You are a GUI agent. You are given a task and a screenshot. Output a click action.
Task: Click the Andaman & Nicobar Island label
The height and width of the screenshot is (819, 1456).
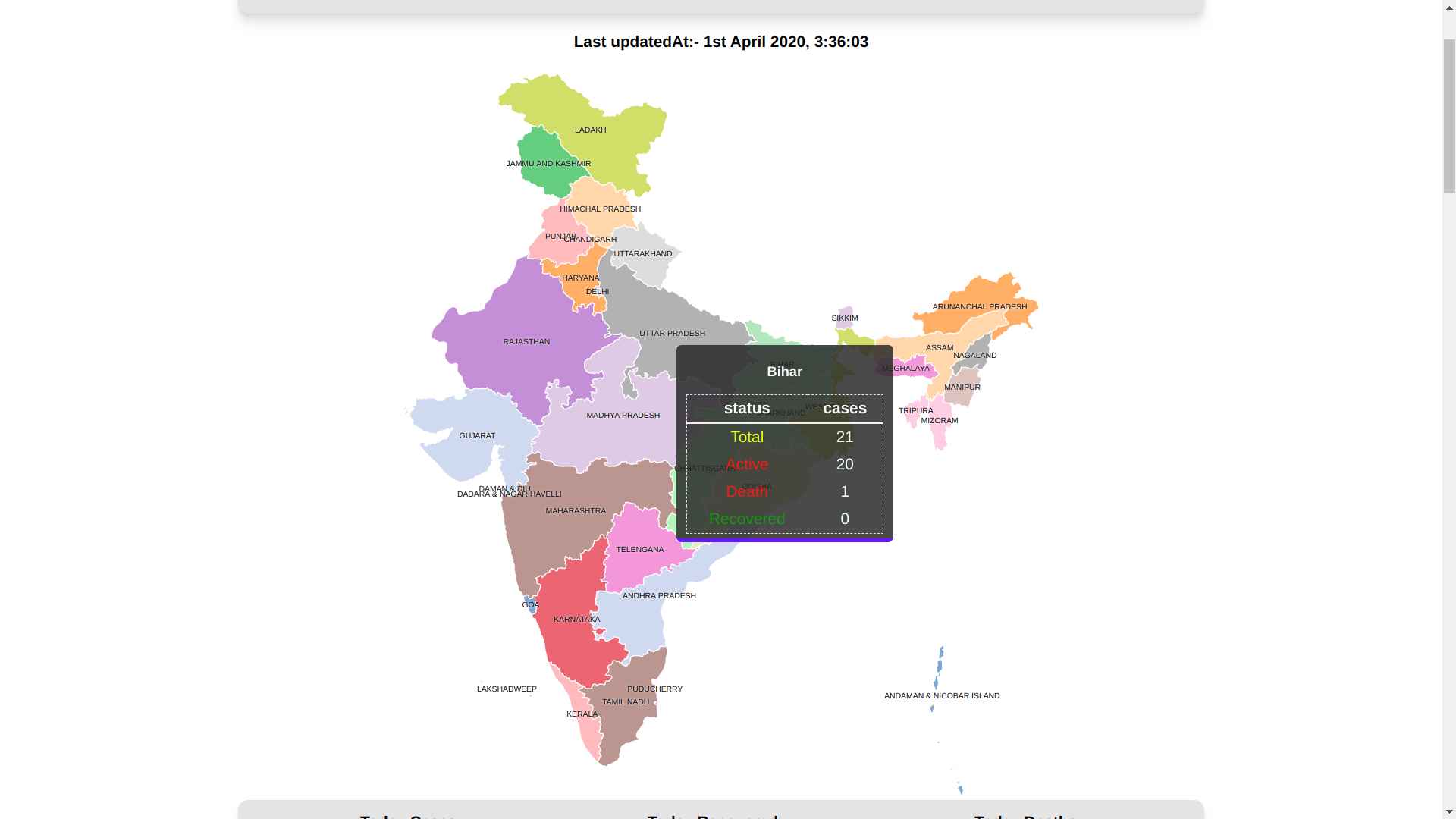941,695
